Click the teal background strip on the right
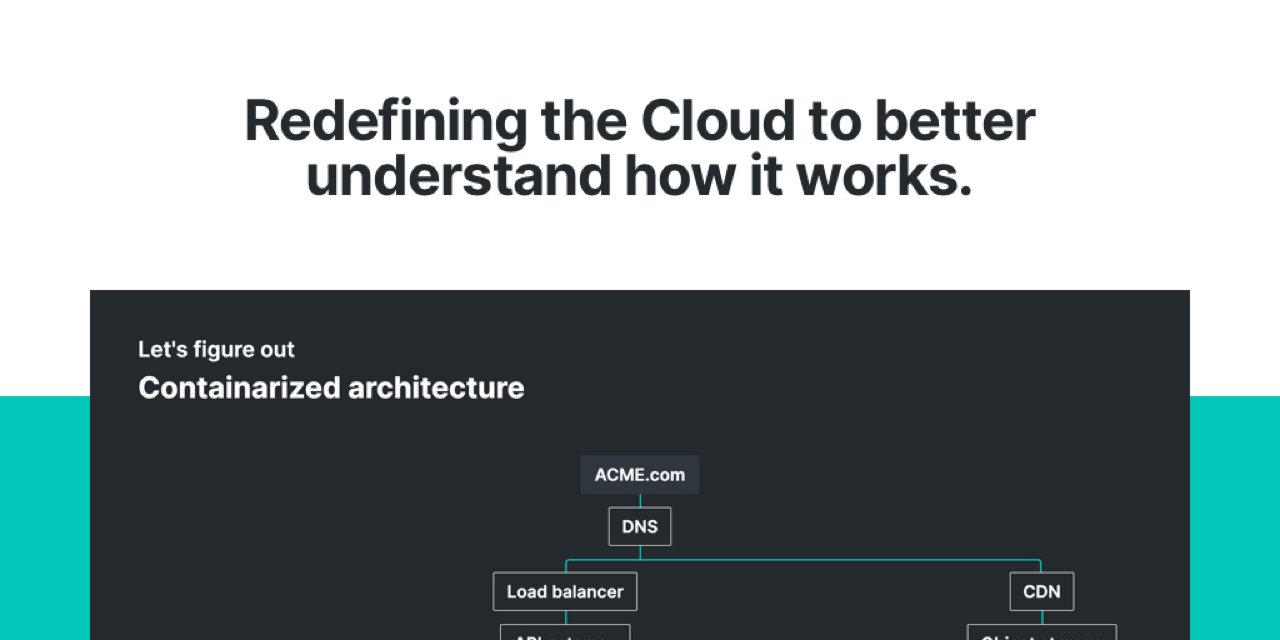Image resolution: width=1280 pixels, height=640 pixels. pos(1235,520)
